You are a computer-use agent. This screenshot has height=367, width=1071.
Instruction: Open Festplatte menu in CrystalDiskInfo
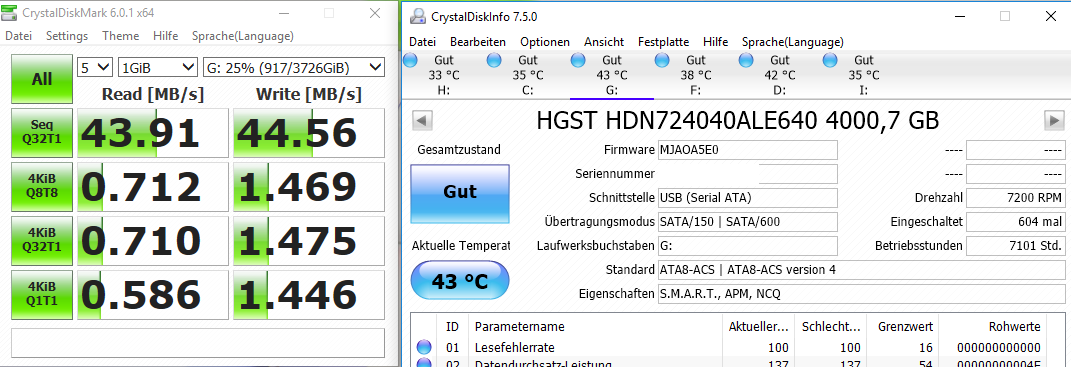[664, 42]
